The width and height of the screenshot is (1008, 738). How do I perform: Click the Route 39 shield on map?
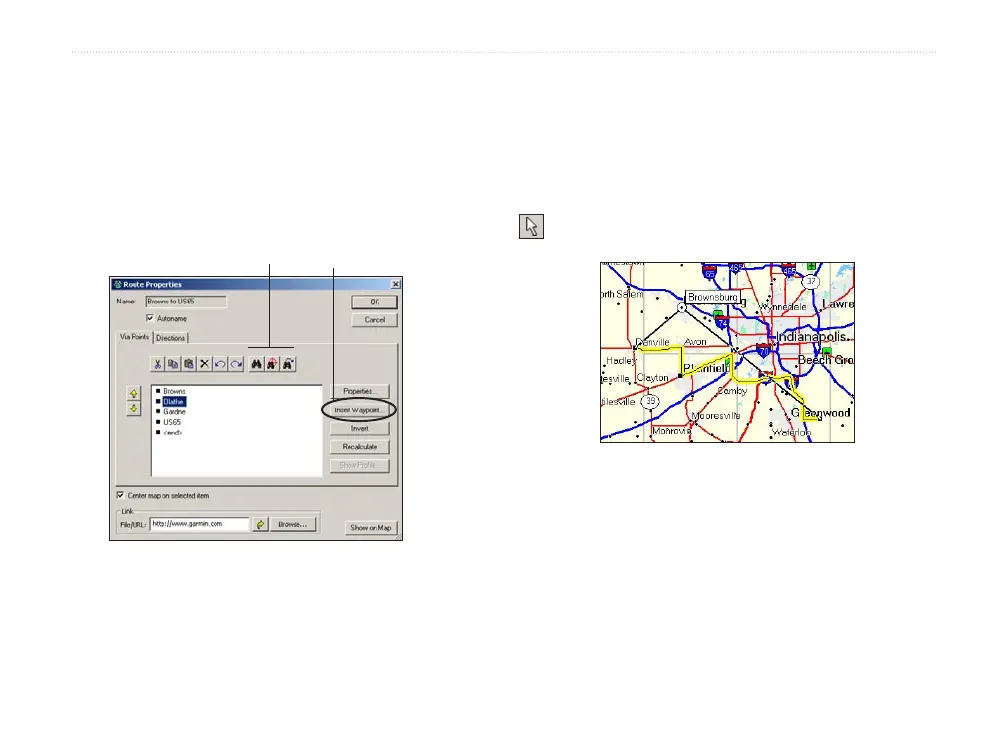[x=651, y=401]
